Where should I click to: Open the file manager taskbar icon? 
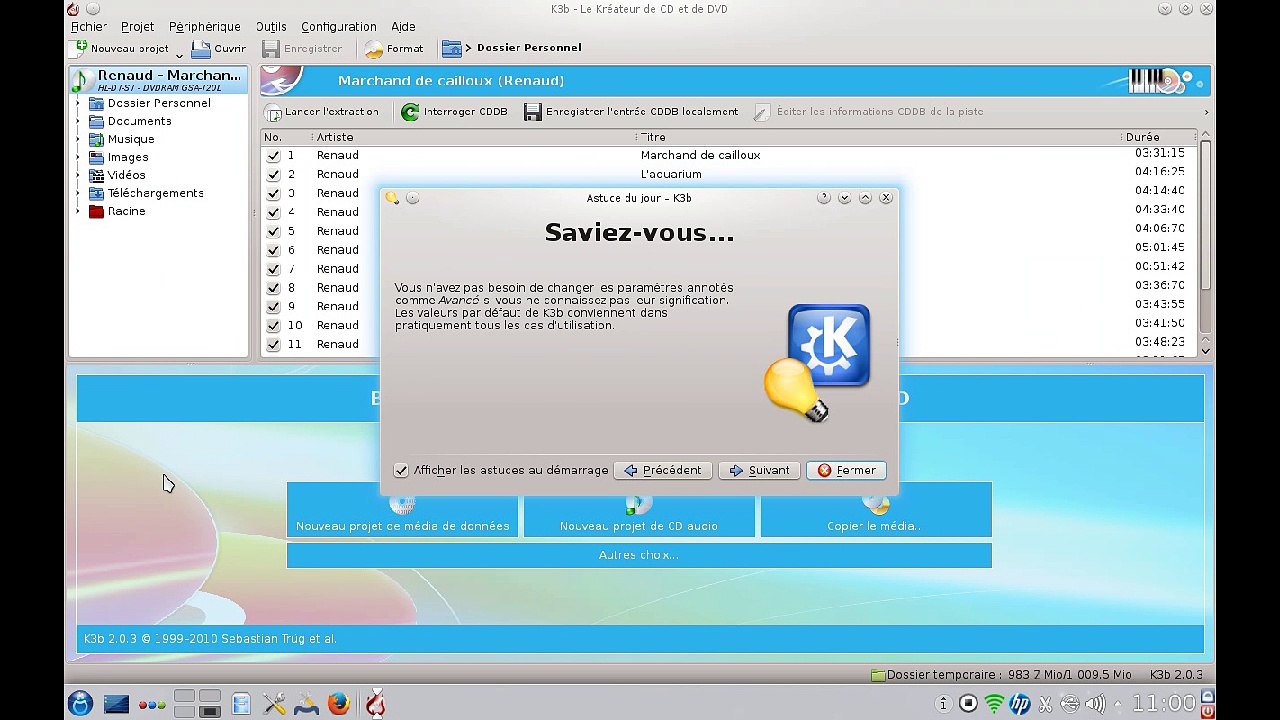pyautogui.click(x=241, y=704)
